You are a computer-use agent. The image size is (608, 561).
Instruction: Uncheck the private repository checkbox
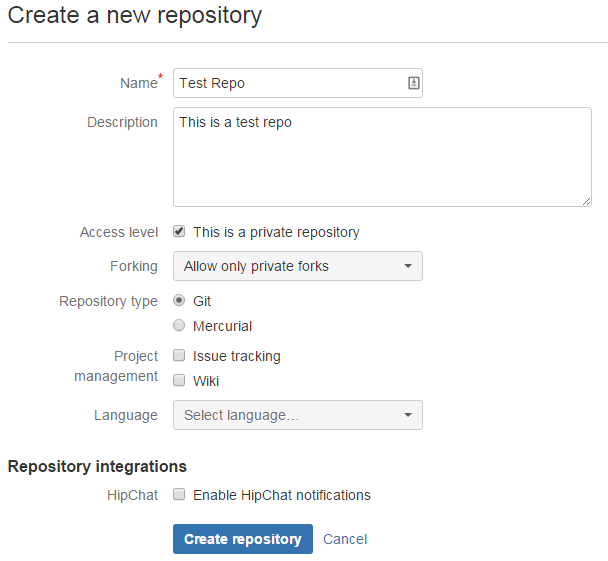[179, 232]
